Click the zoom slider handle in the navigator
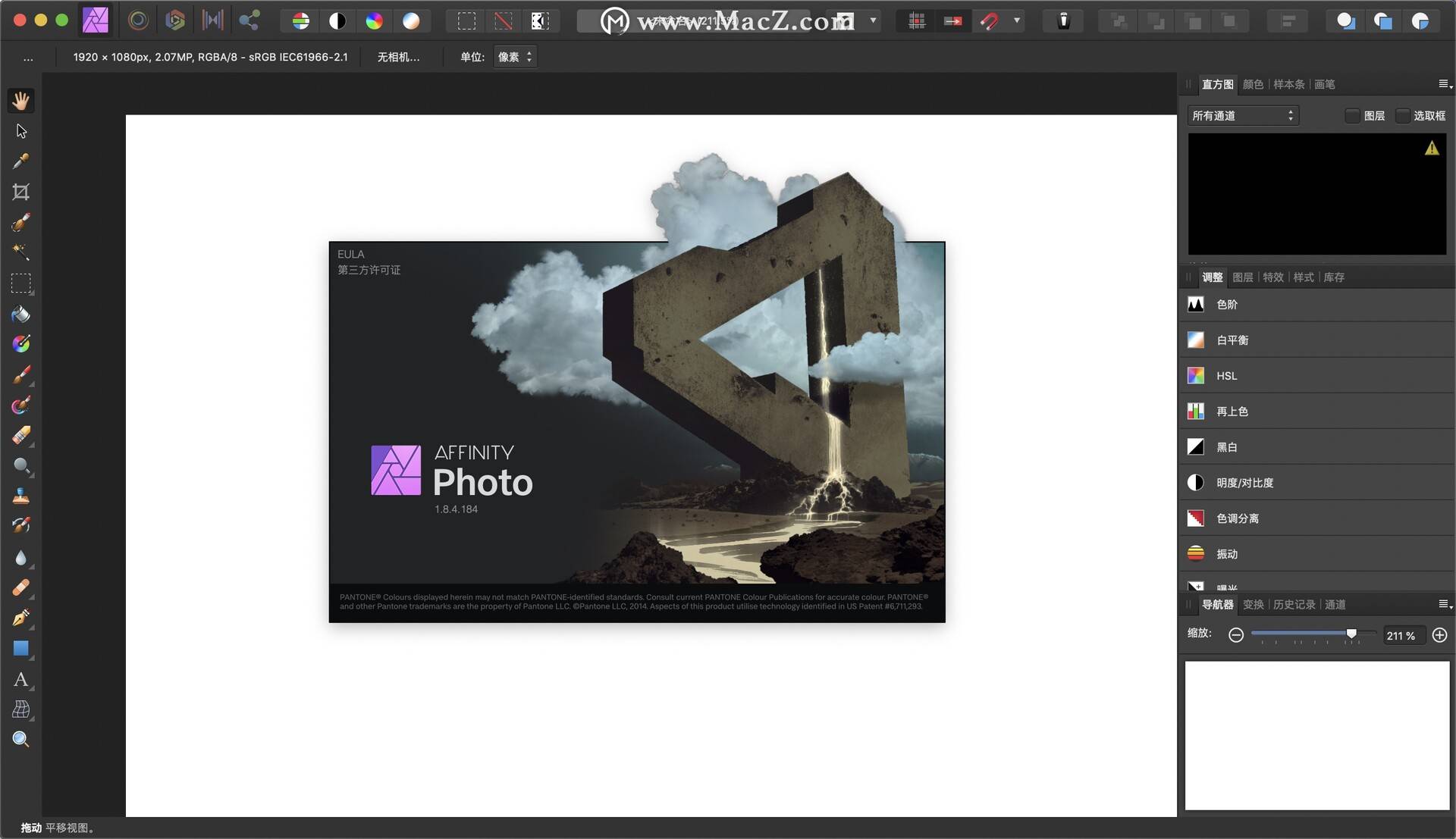 click(x=1351, y=634)
